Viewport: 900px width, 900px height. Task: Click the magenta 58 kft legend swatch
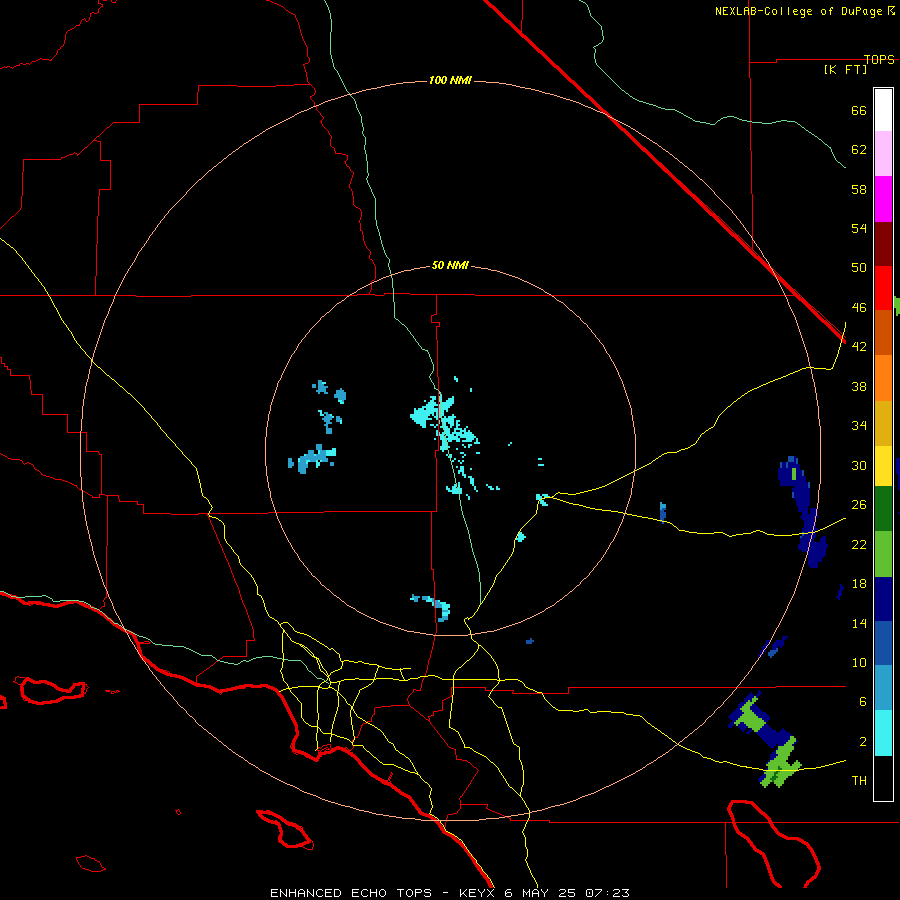[883, 199]
